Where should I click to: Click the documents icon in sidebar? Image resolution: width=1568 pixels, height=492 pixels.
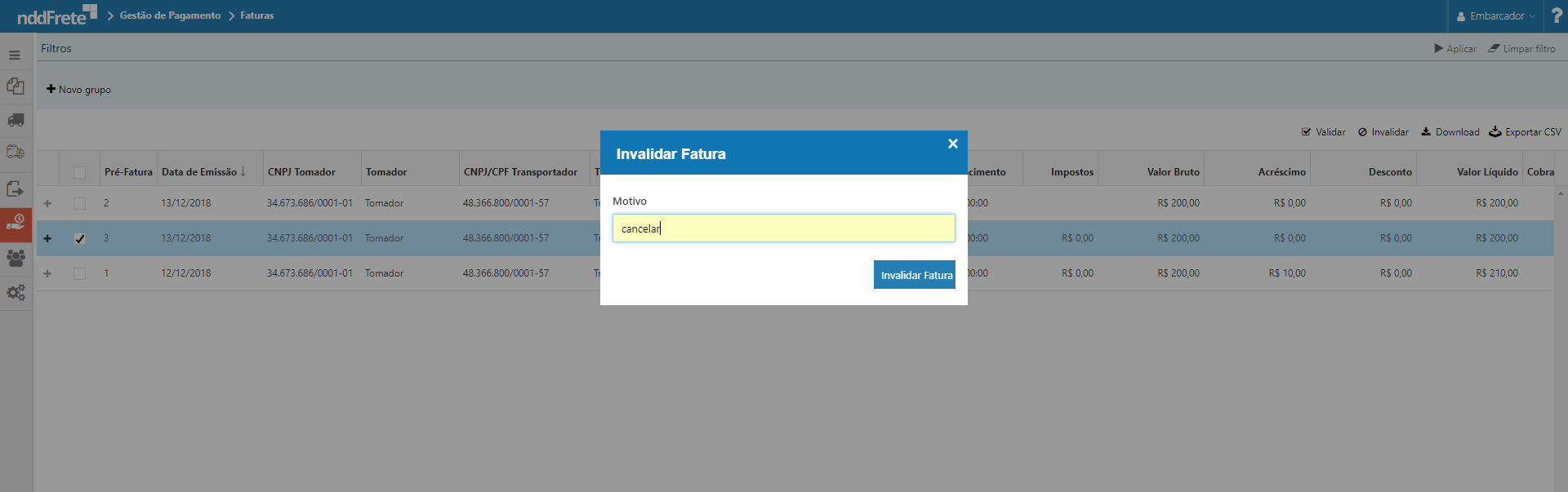(x=16, y=86)
